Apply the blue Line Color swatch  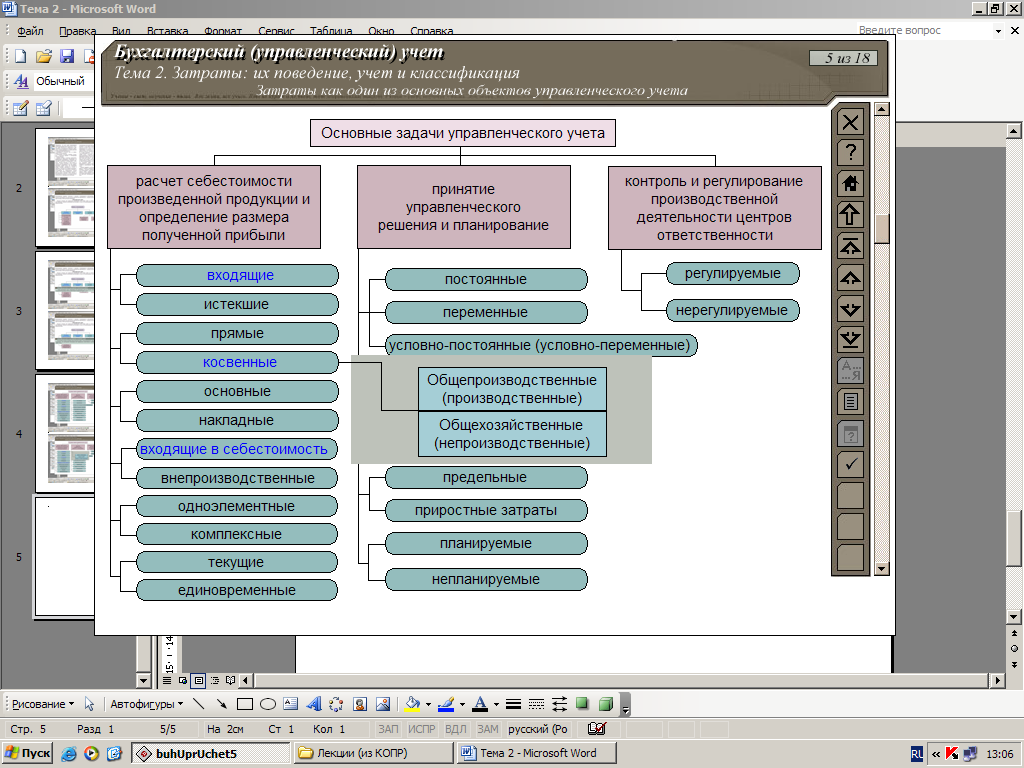click(x=447, y=704)
